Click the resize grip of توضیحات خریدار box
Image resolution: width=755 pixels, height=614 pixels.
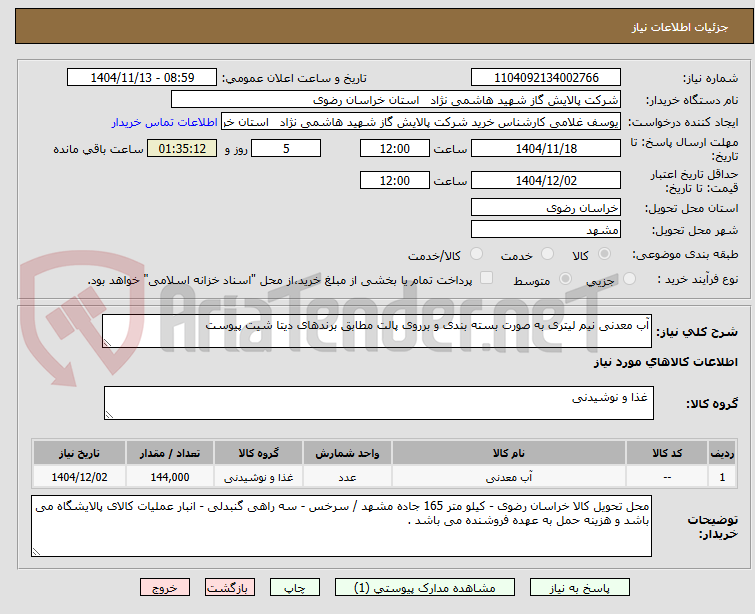36,552
